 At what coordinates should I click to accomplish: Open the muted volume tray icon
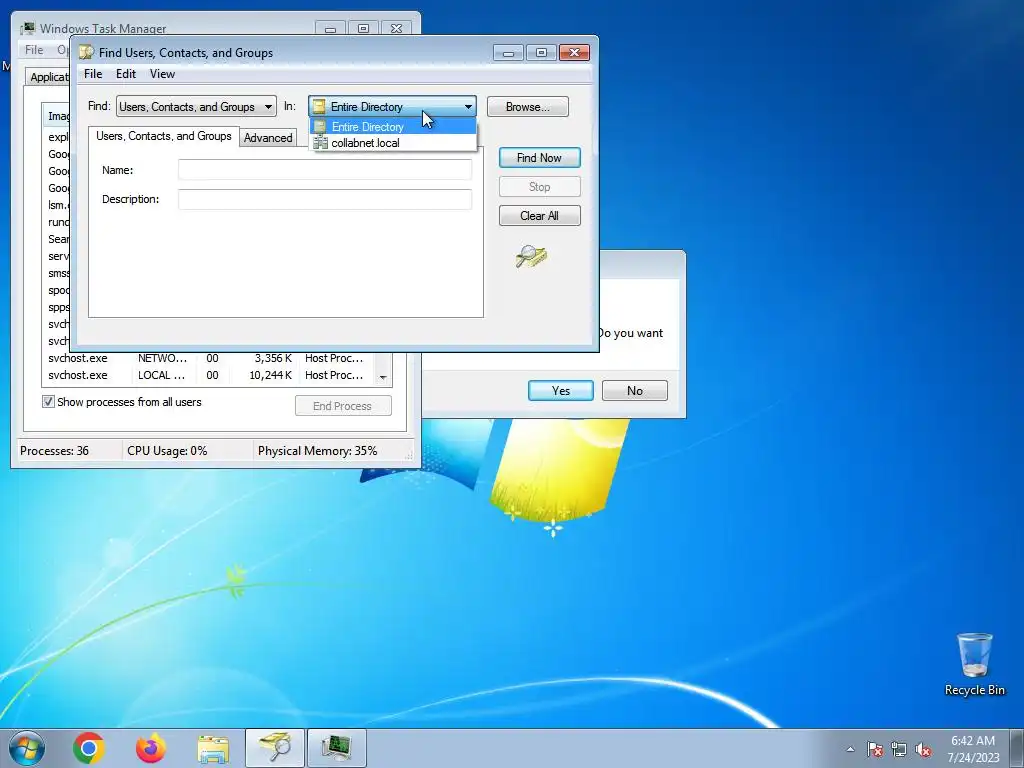923,749
